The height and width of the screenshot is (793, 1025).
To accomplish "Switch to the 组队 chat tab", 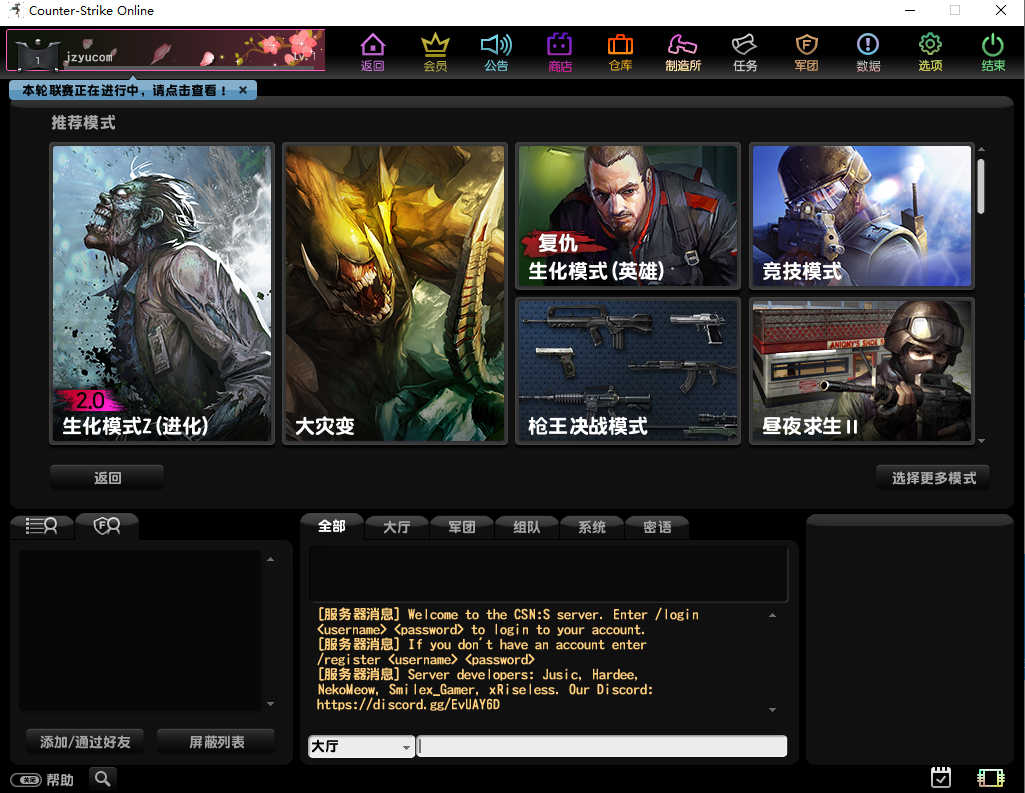I will point(527,527).
